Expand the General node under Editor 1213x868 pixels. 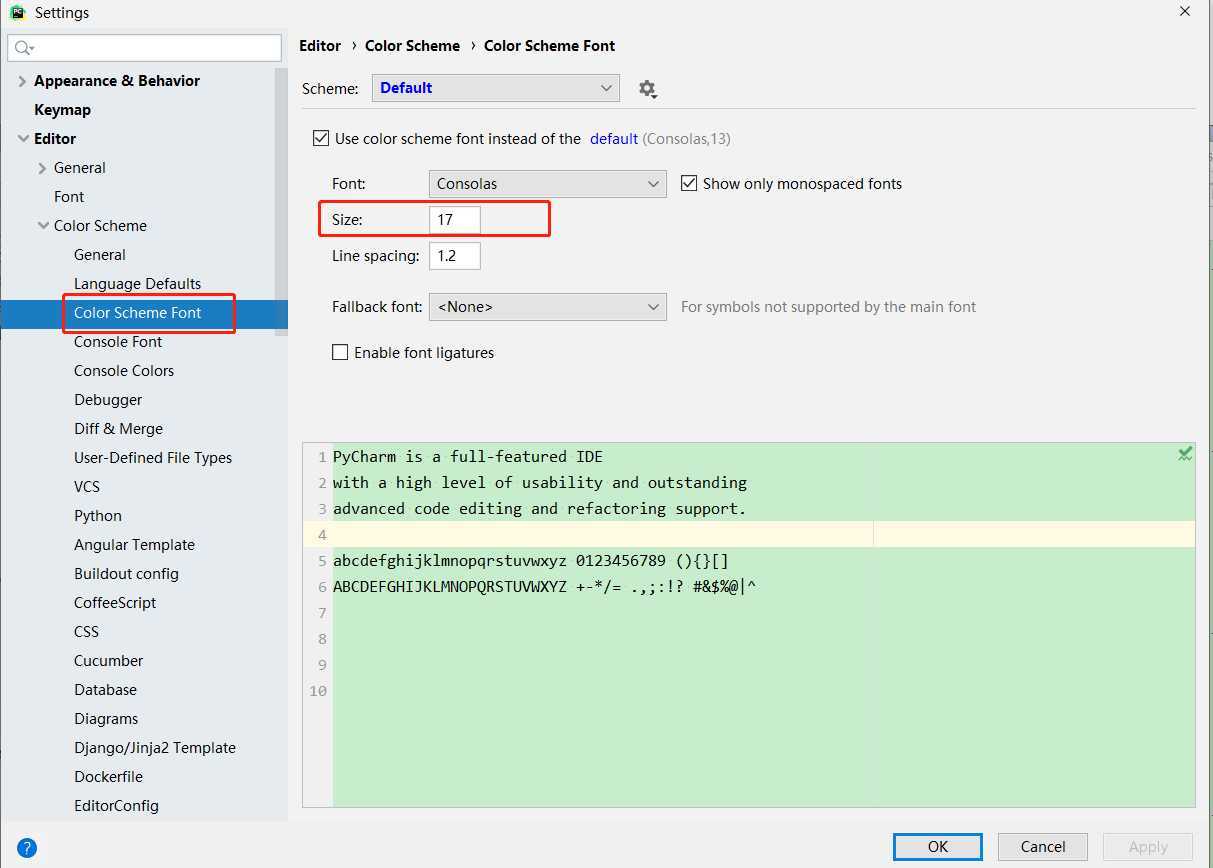[x=42, y=168]
